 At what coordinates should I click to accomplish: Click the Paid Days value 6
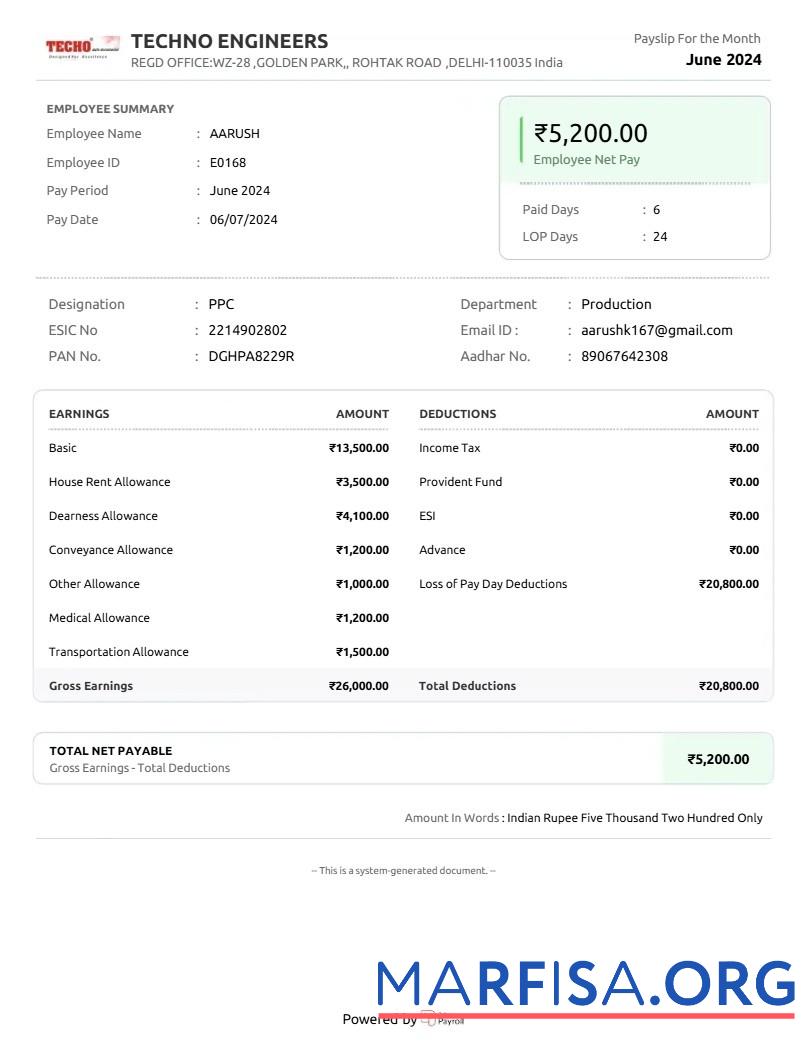pyautogui.click(x=657, y=210)
